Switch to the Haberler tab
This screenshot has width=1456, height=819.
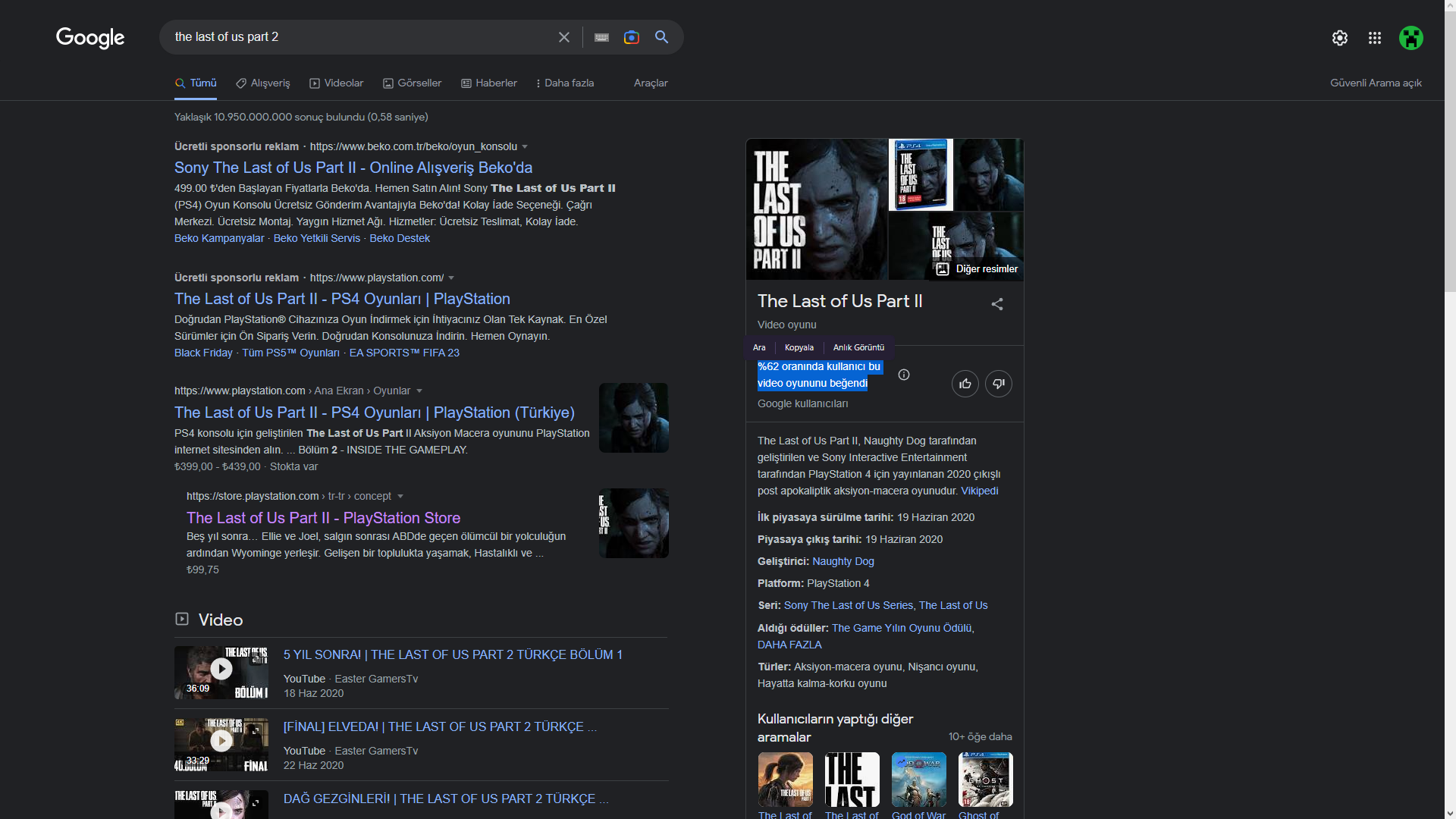tap(489, 83)
